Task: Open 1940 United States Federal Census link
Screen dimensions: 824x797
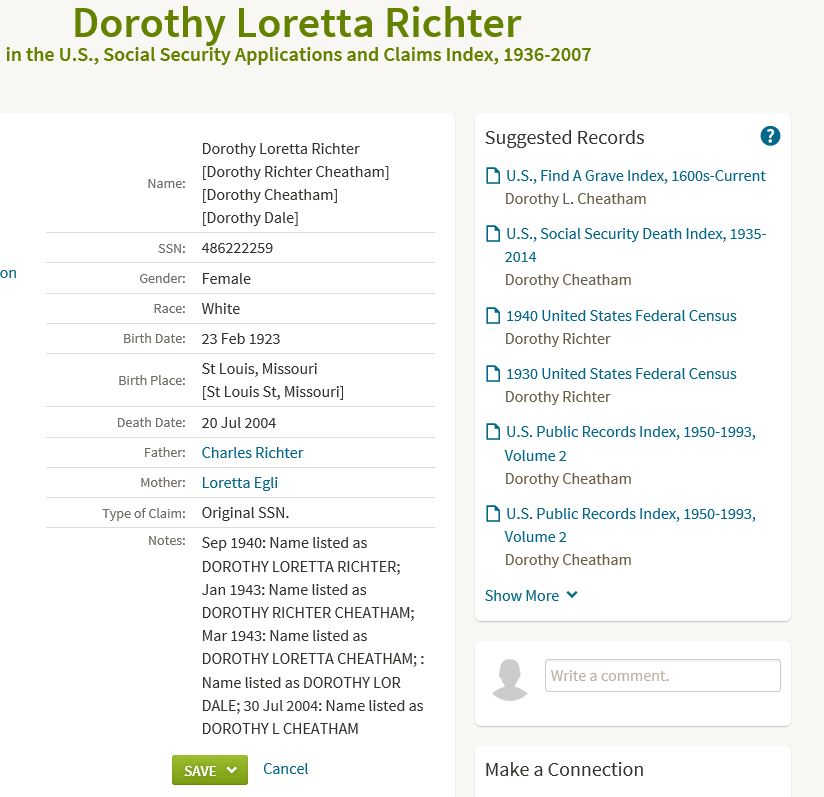Action: pyautogui.click(x=621, y=315)
